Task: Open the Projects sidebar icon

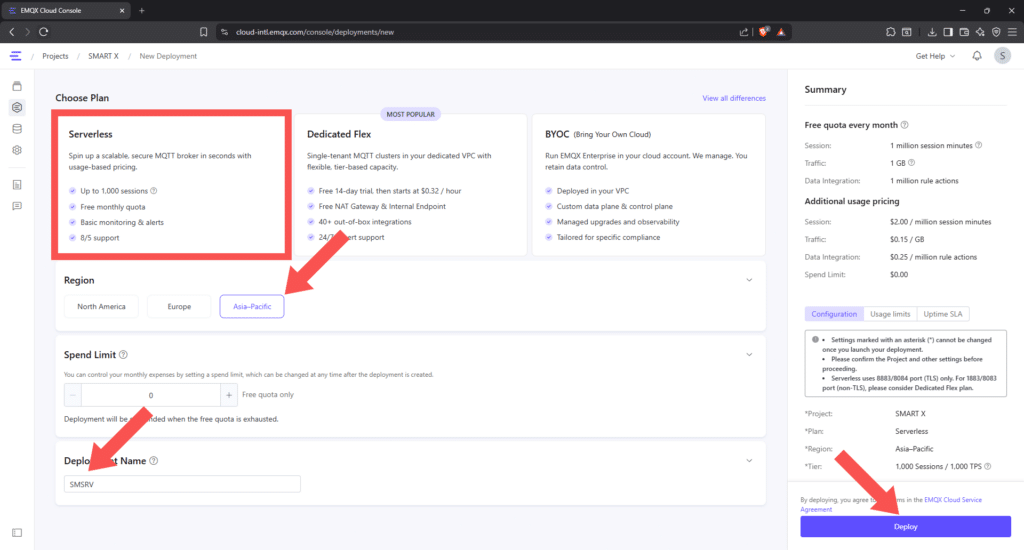Action: [x=17, y=86]
